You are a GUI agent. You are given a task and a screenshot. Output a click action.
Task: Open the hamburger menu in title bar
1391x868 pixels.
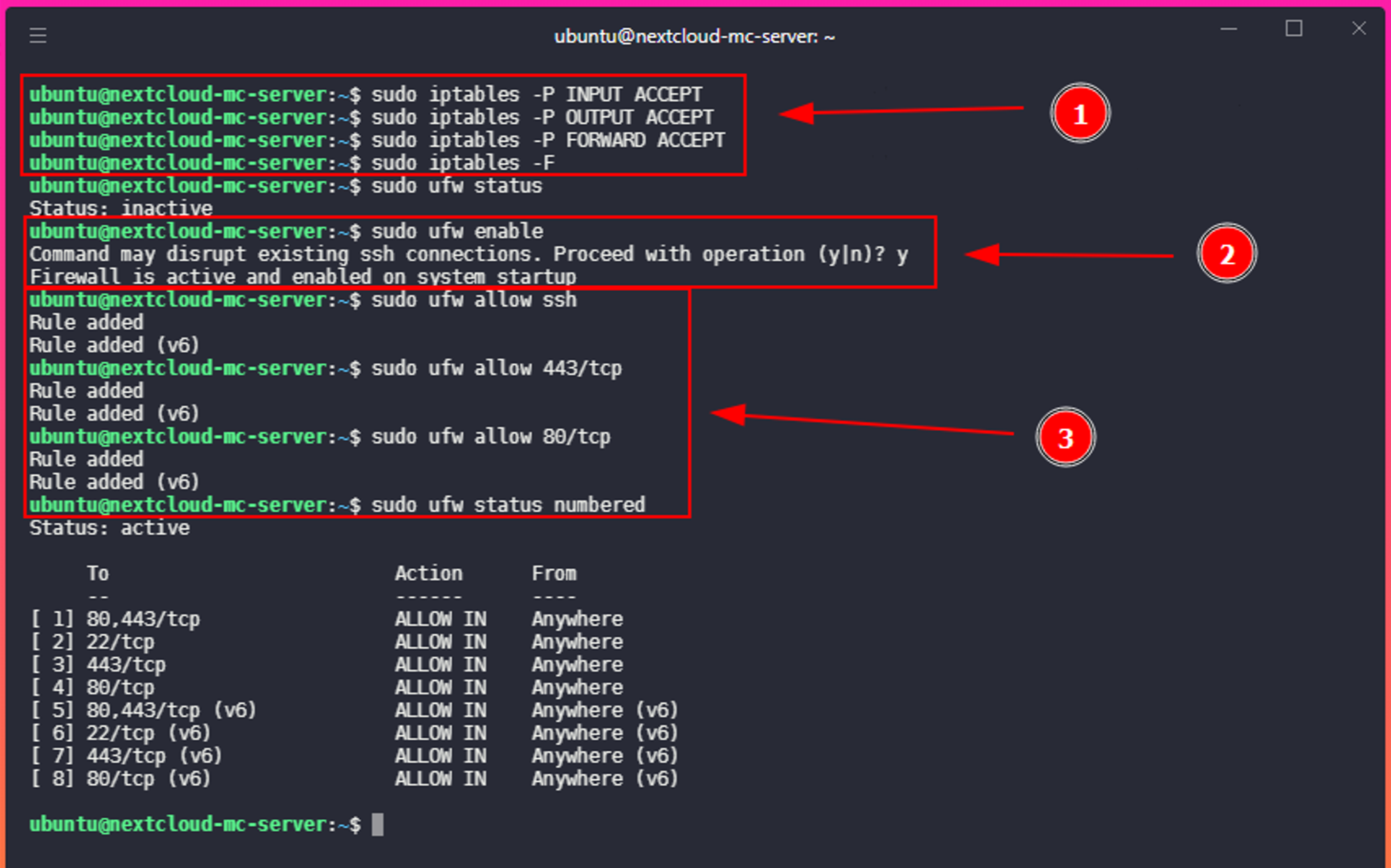coord(38,35)
